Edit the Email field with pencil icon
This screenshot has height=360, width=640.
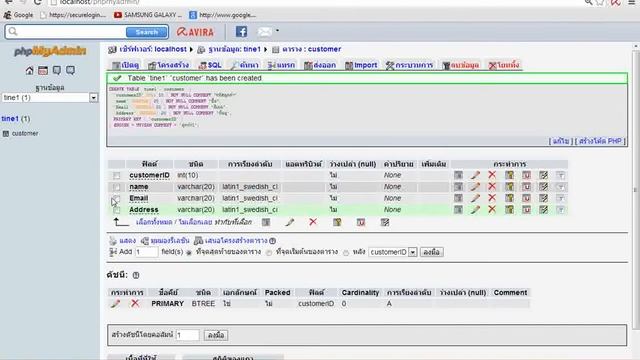click(475, 198)
